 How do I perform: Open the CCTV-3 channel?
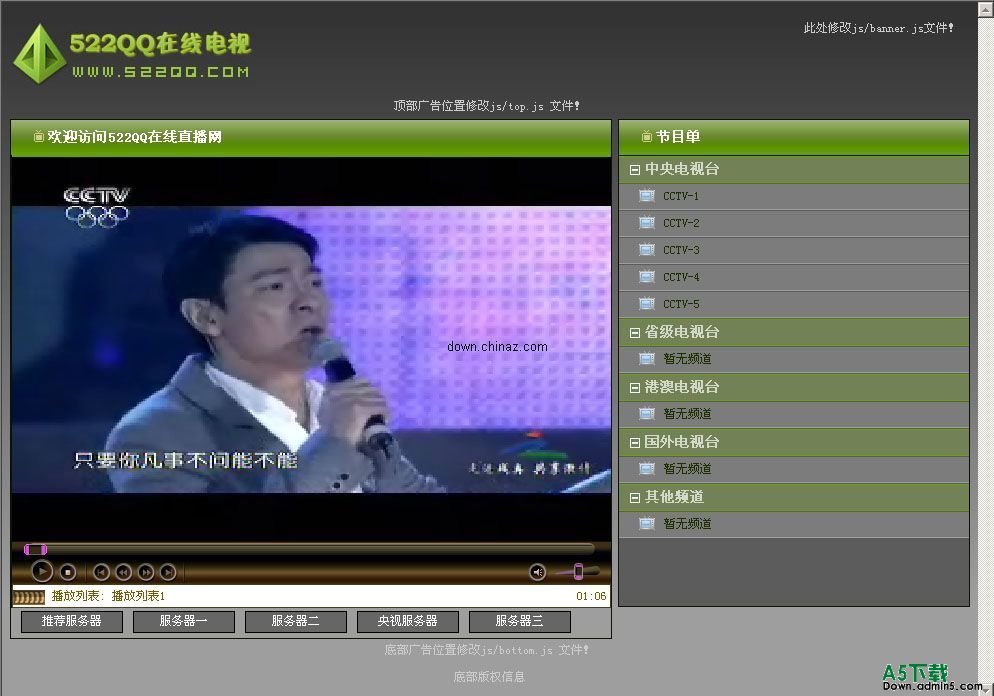click(681, 251)
